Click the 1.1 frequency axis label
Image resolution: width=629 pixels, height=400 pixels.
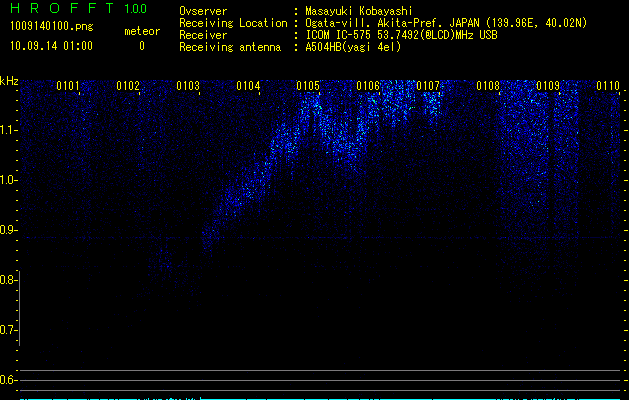[x=8, y=130]
